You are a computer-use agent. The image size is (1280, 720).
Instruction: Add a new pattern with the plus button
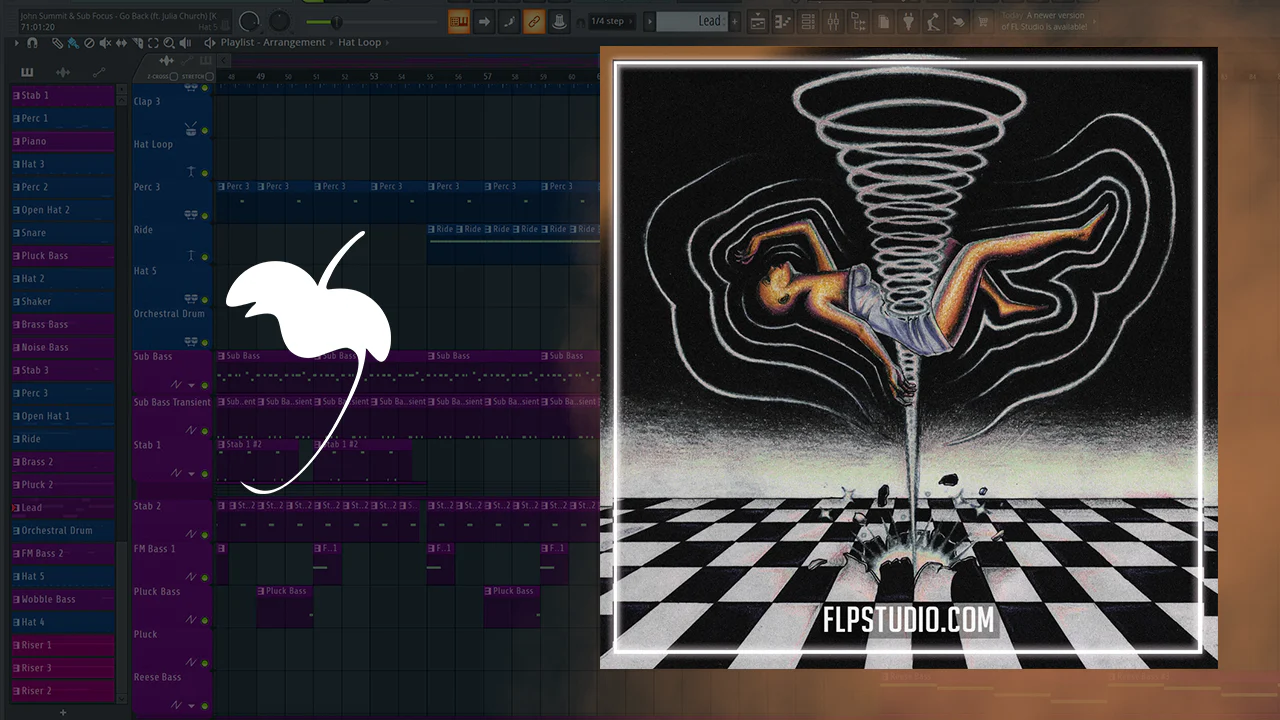click(x=735, y=21)
